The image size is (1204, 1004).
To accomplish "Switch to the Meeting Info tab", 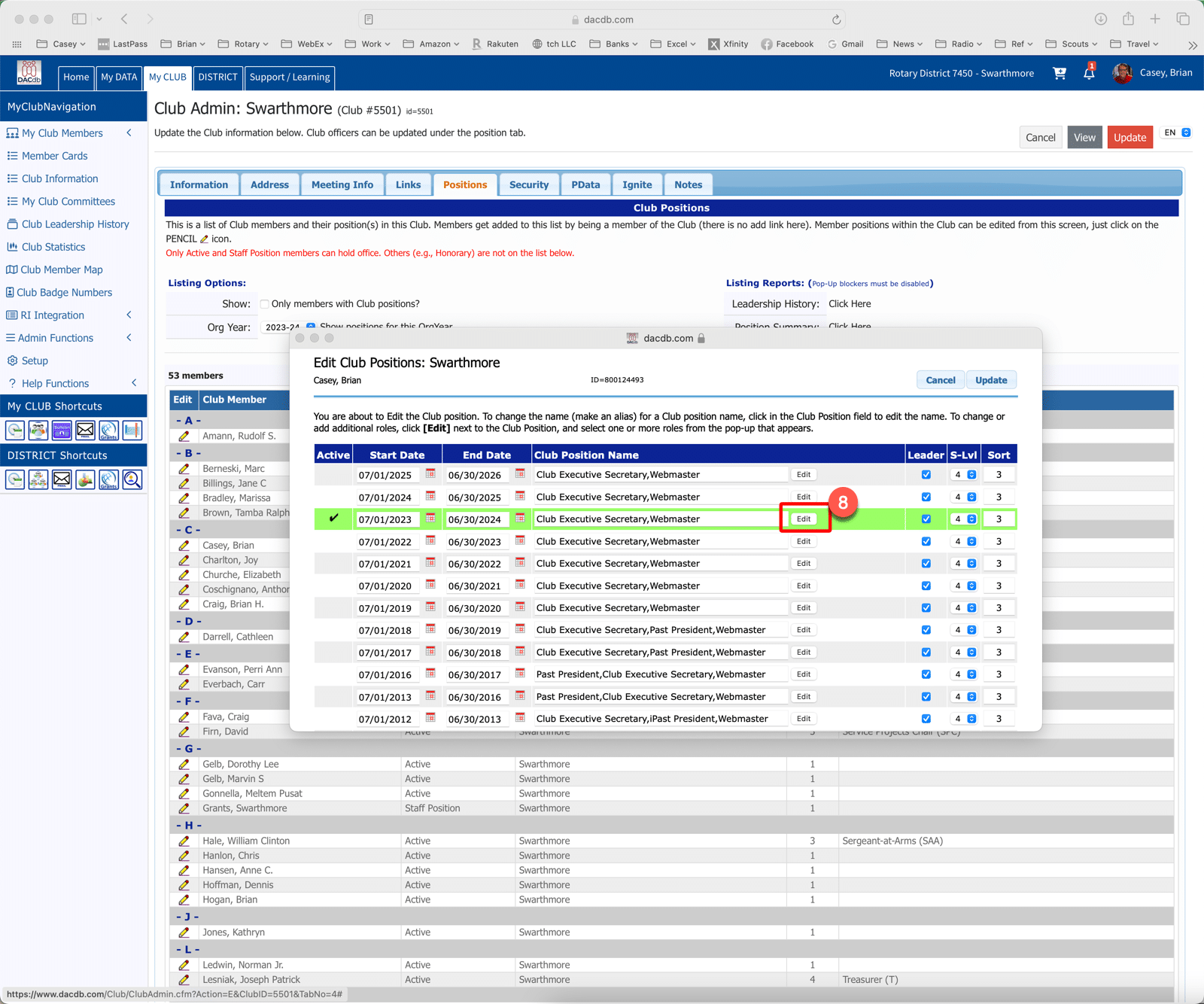I will pyautogui.click(x=342, y=184).
